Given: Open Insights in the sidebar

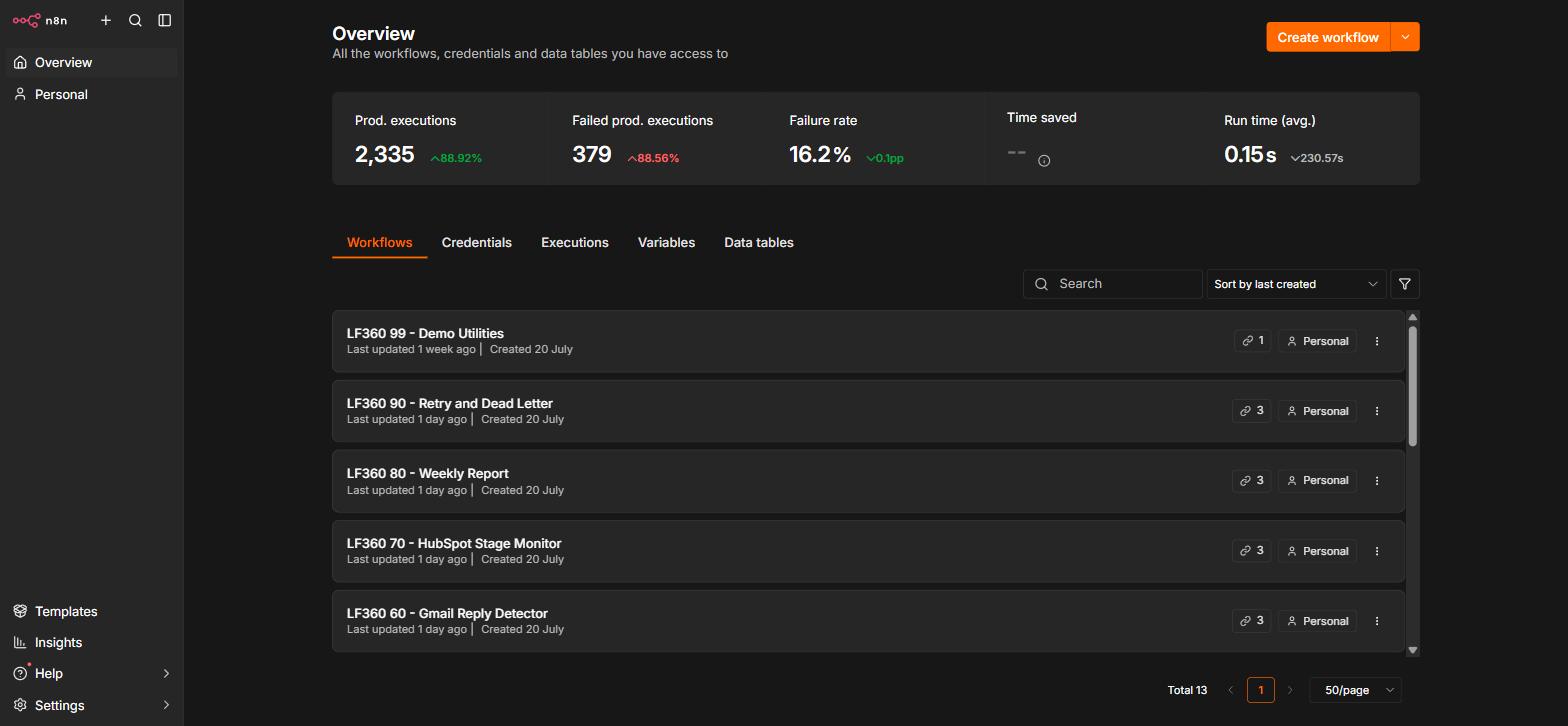Looking at the screenshot, I should click(91, 642).
